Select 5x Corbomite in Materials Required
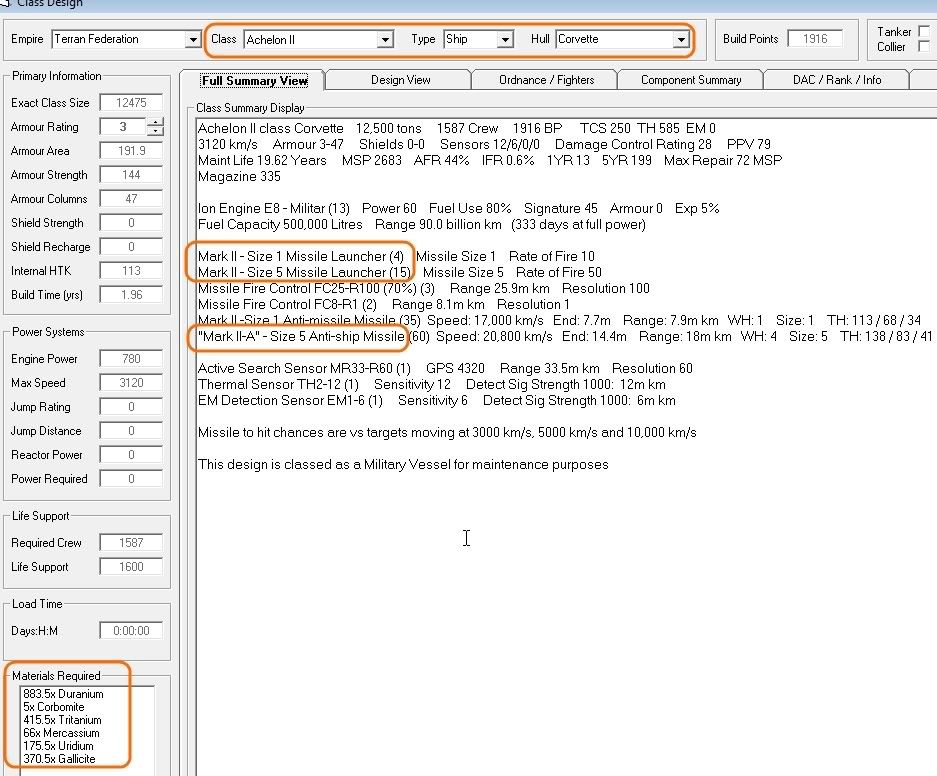Viewport: 937px width, 776px height. click(x=54, y=707)
